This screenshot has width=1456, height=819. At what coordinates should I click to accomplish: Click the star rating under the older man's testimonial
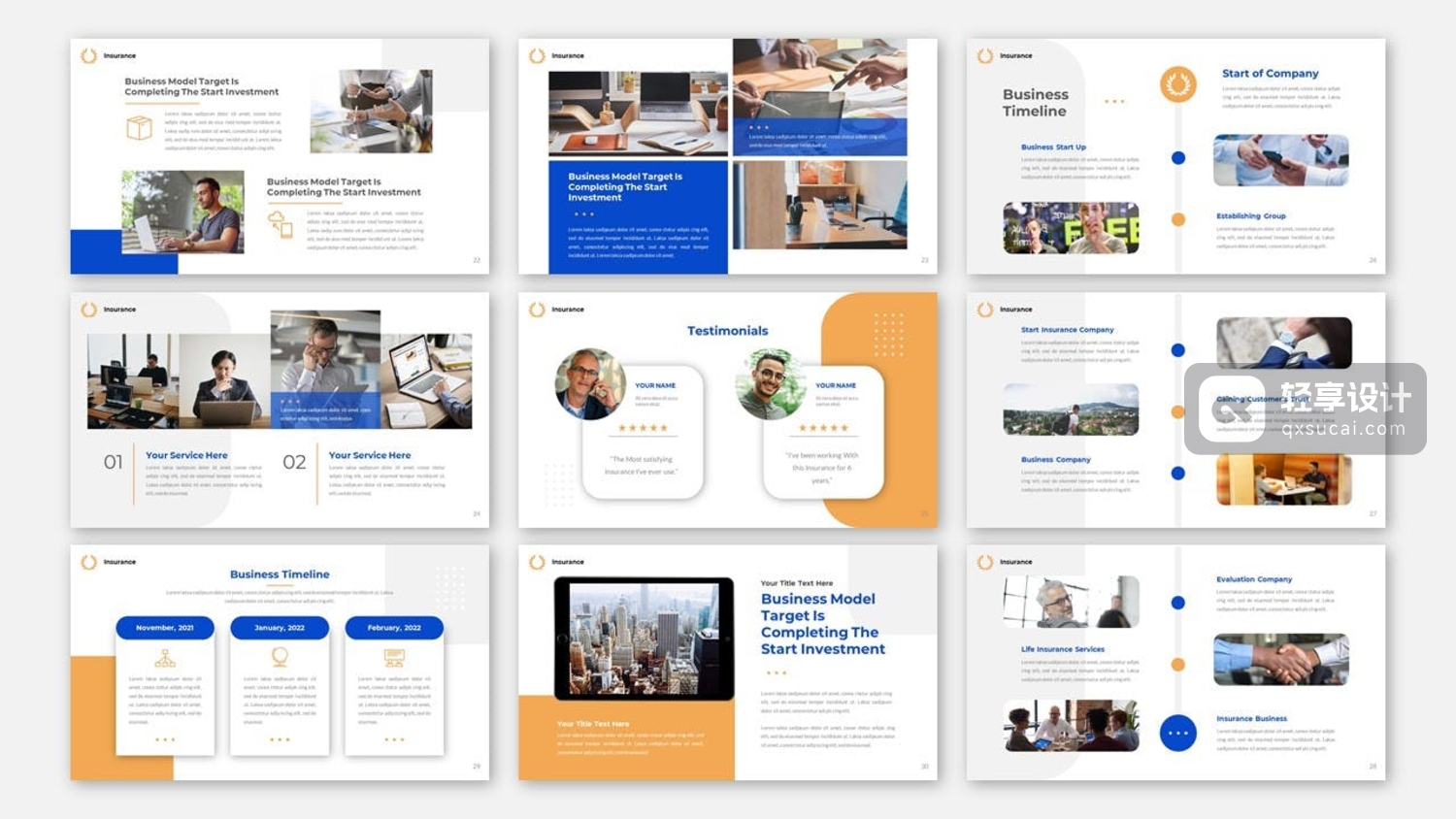click(644, 428)
